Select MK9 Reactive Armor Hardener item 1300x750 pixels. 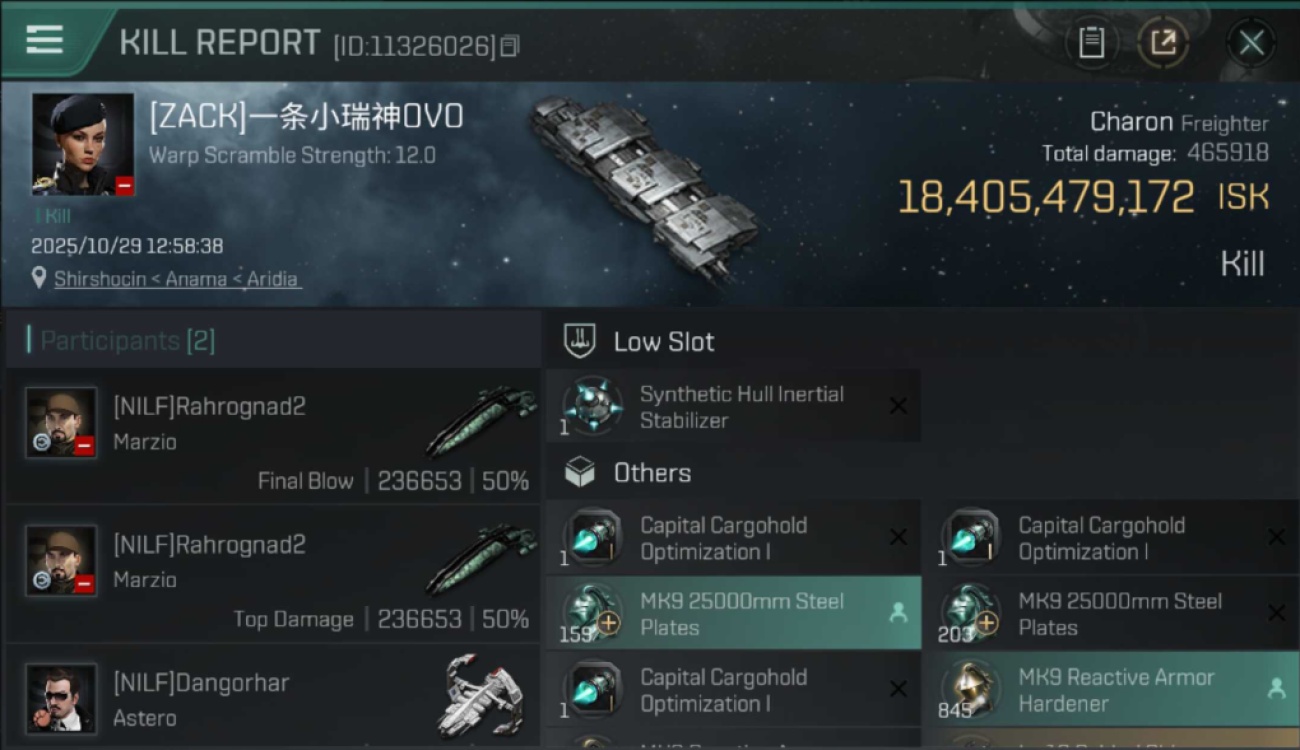tap(1110, 690)
